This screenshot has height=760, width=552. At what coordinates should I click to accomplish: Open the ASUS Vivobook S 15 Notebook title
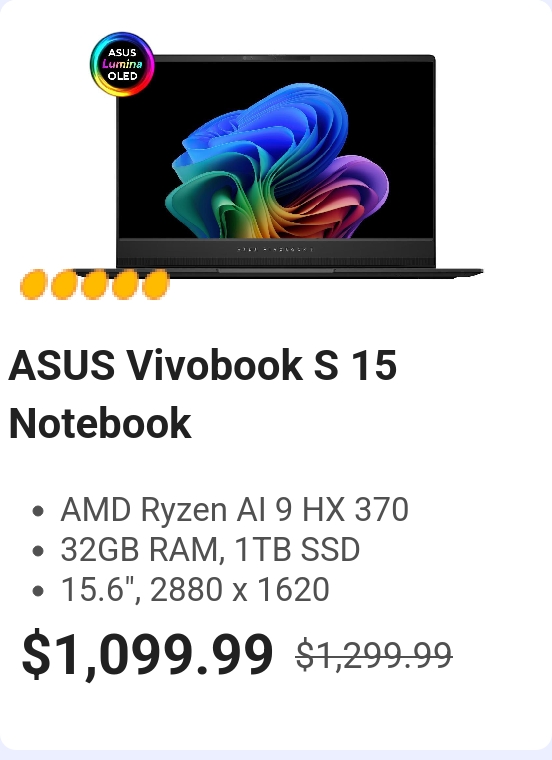203,394
